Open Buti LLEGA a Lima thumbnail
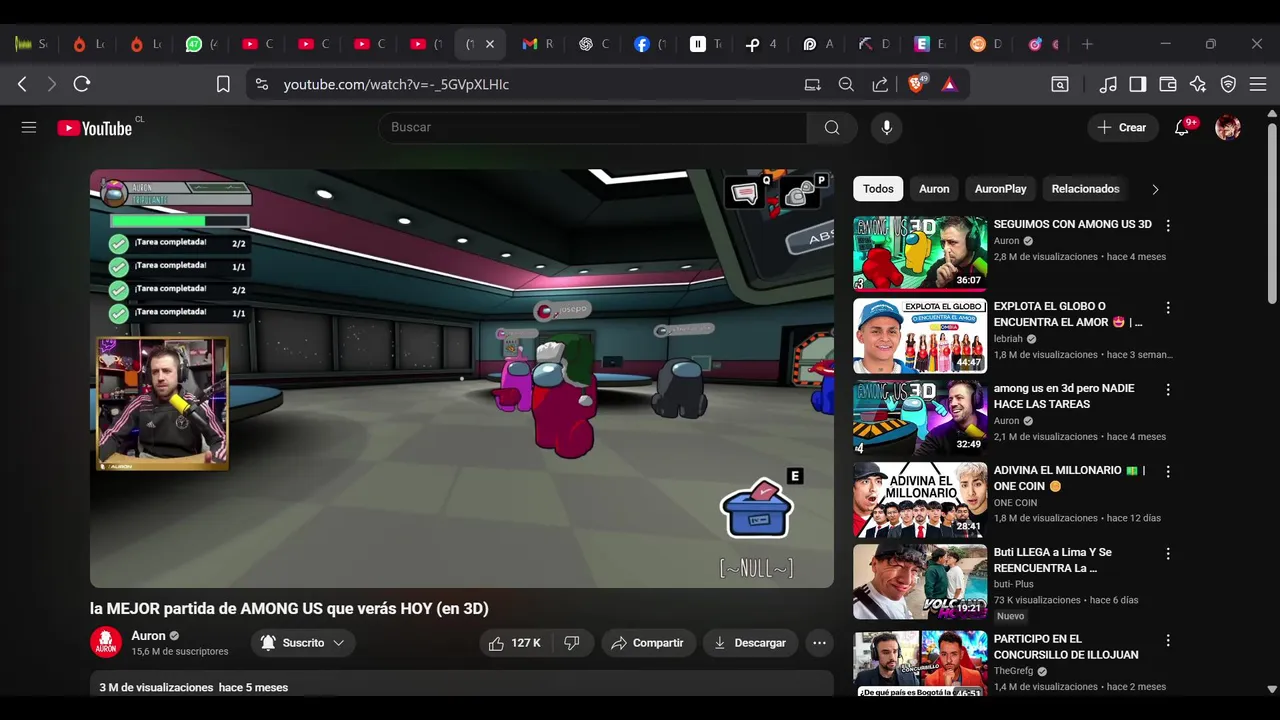Viewport: 1280px width, 720px height. click(x=920, y=581)
